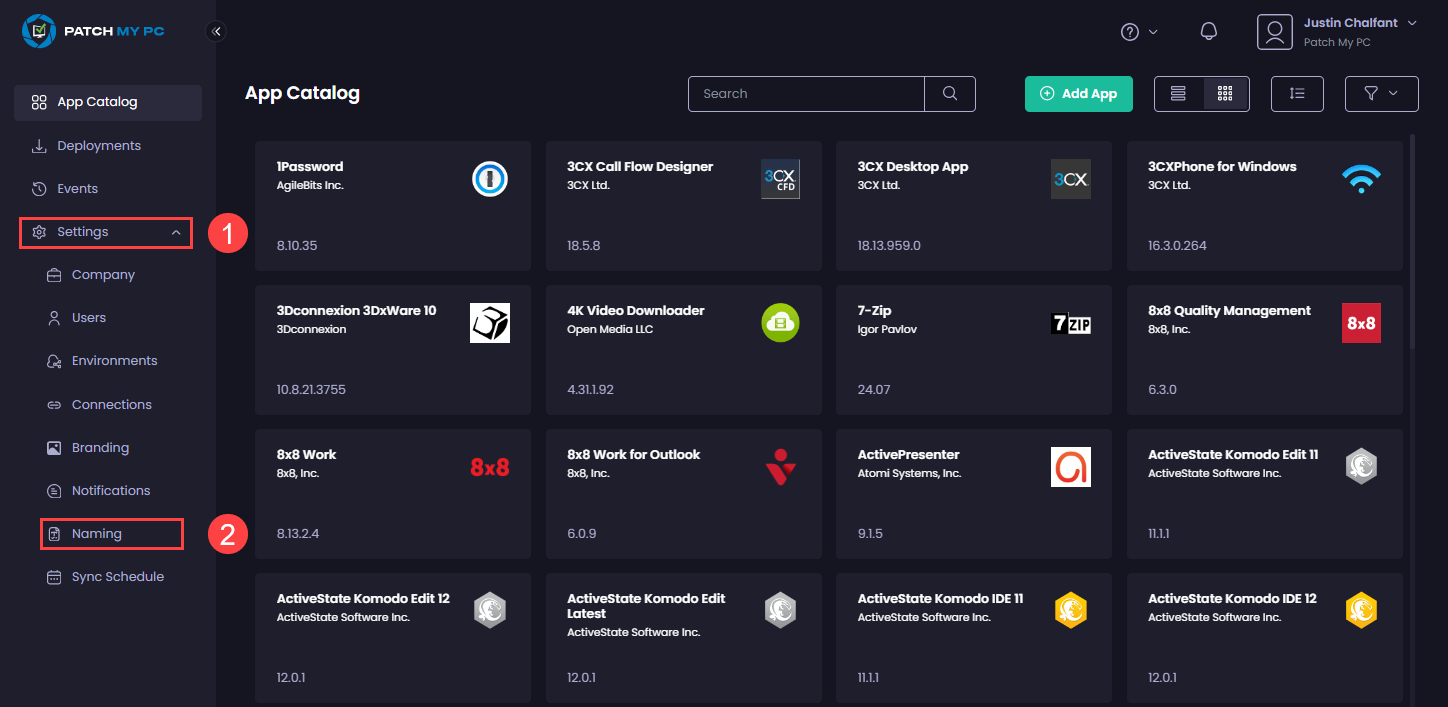Click the Komodo IDE 12 yellow icon
1448x707 pixels.
click(1361, 610)
